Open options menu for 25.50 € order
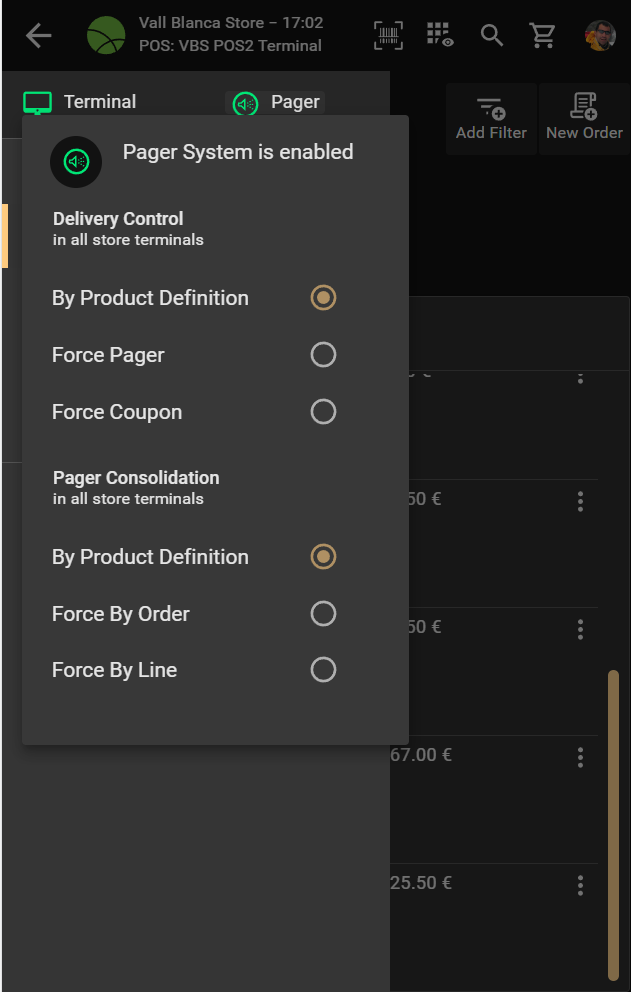This screenshot has width=631, height=992. click(x=580, y=885)
